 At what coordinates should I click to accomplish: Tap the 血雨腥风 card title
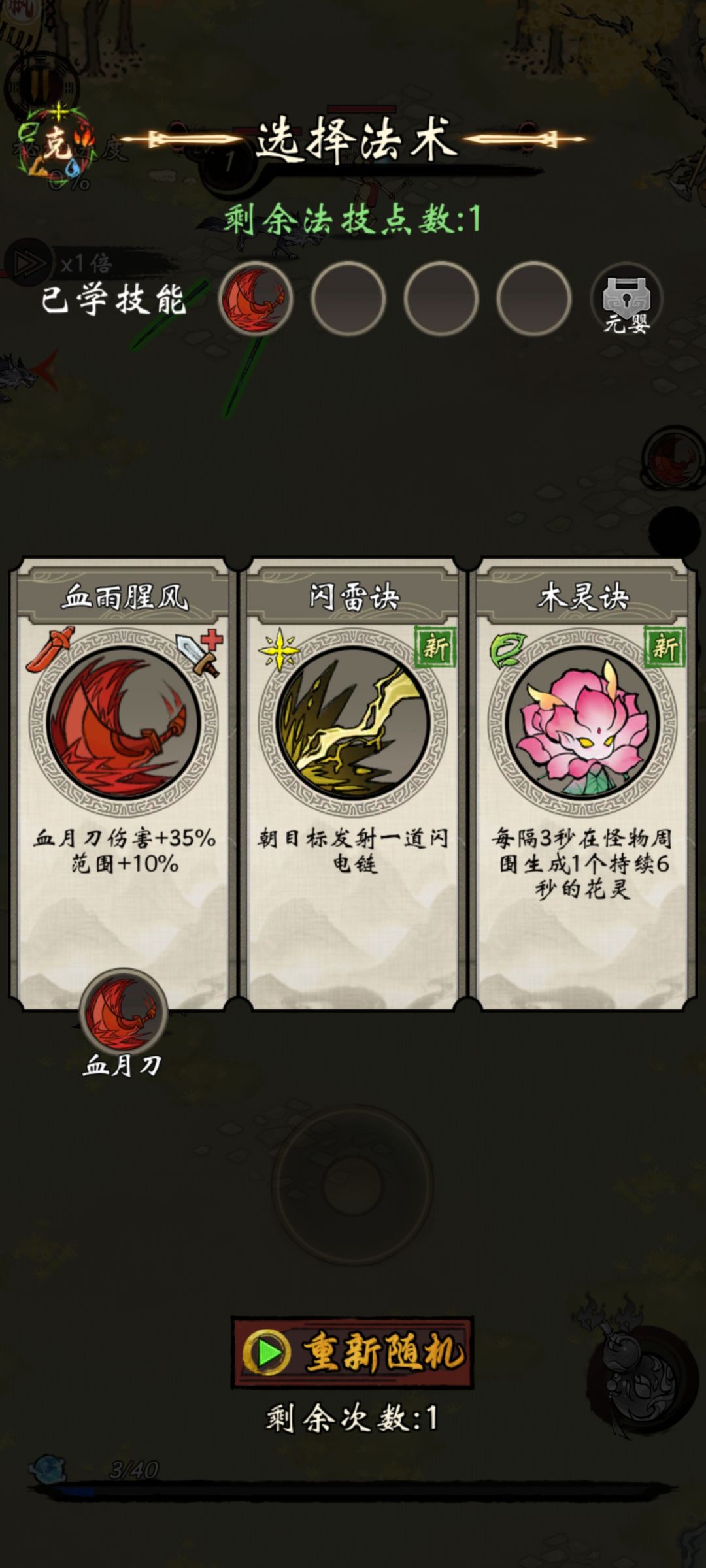(124, 597)
